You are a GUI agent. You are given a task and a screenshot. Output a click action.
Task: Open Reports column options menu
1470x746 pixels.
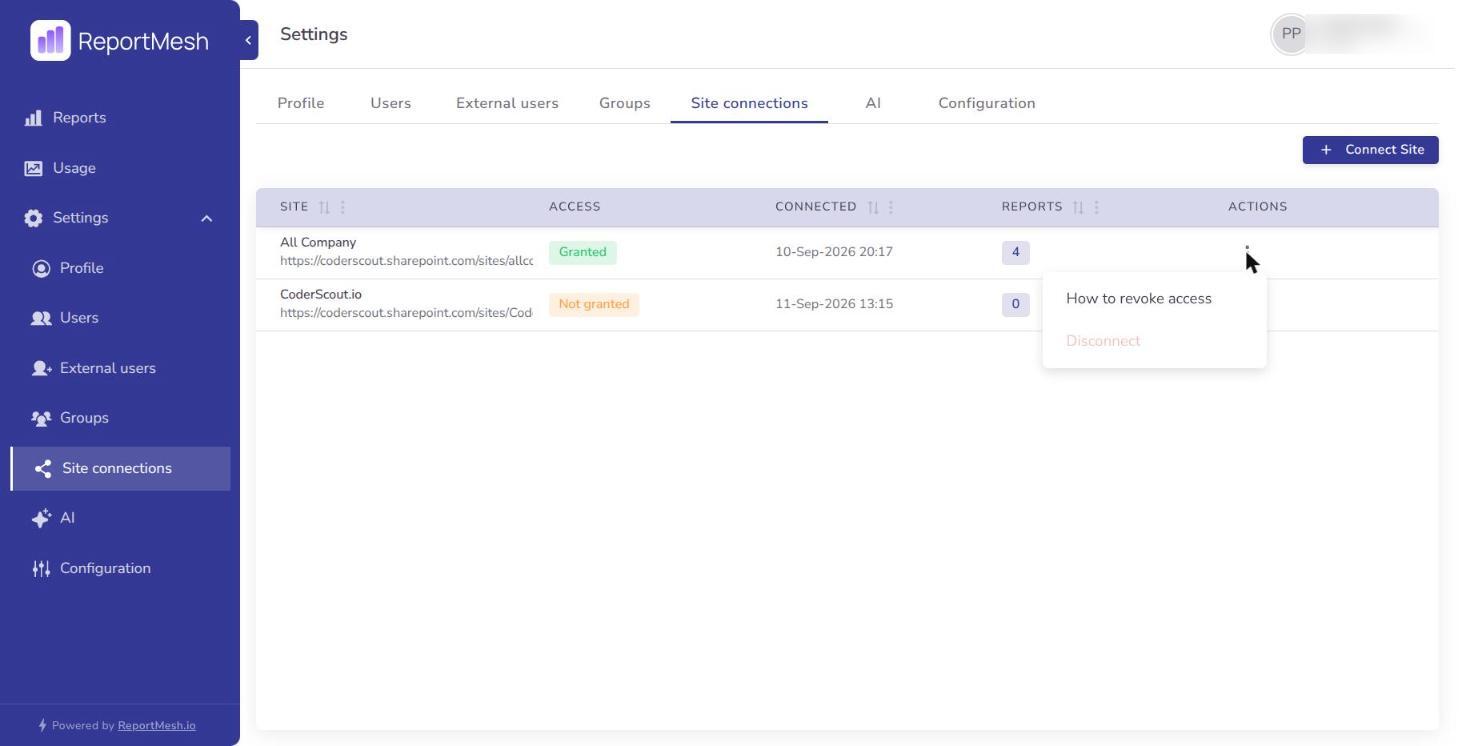click(x=1097, y=207)
